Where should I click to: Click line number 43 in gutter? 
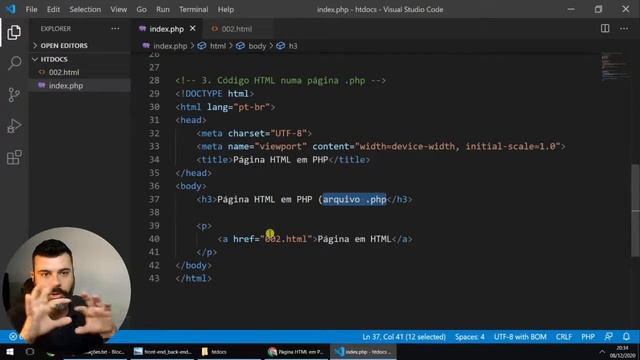154,278
